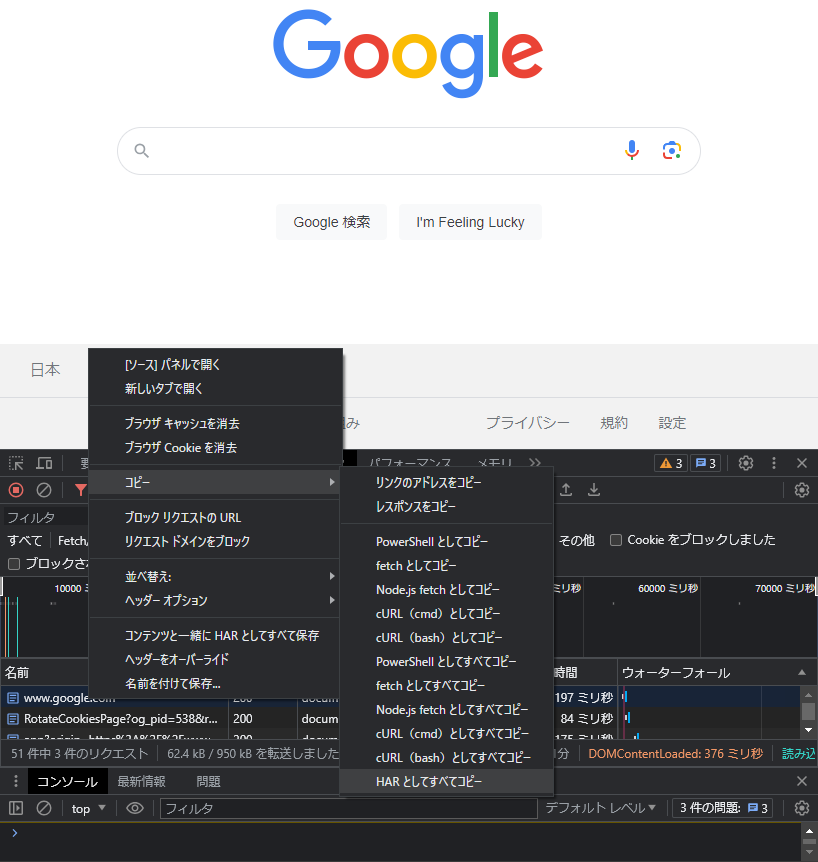
Task: Open the プライバシー footer link
Action: tap(528, 423)
